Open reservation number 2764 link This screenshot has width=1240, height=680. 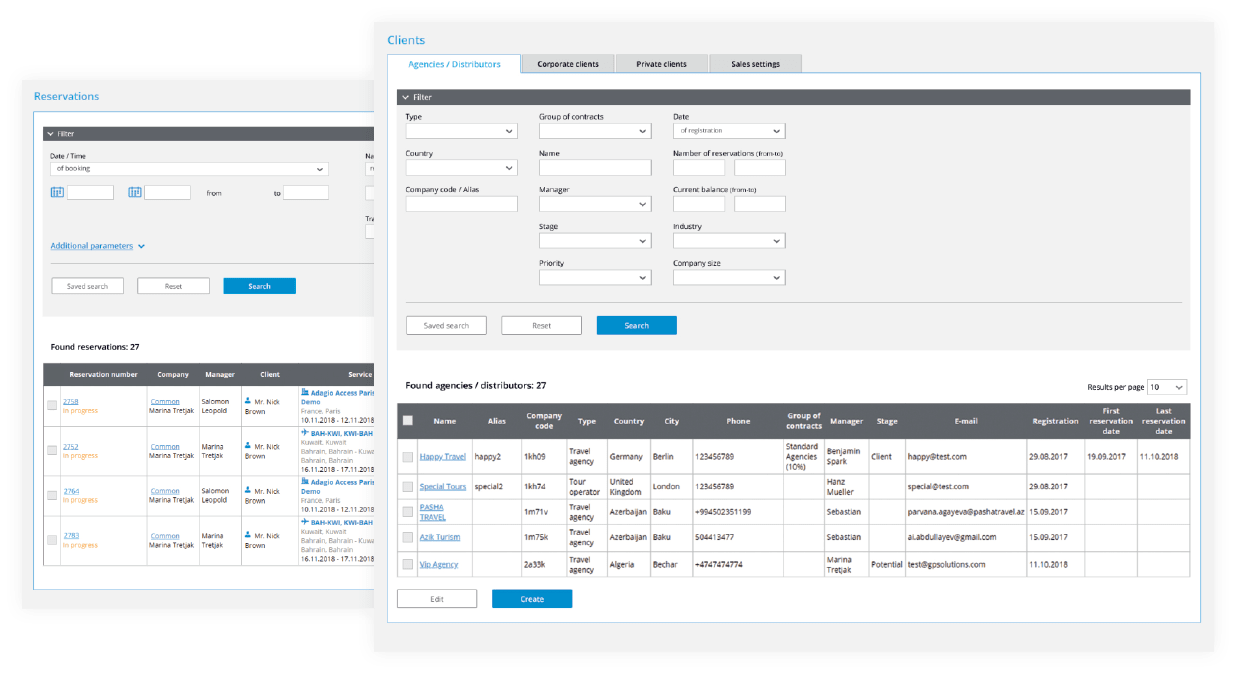[x=70, y=491]
